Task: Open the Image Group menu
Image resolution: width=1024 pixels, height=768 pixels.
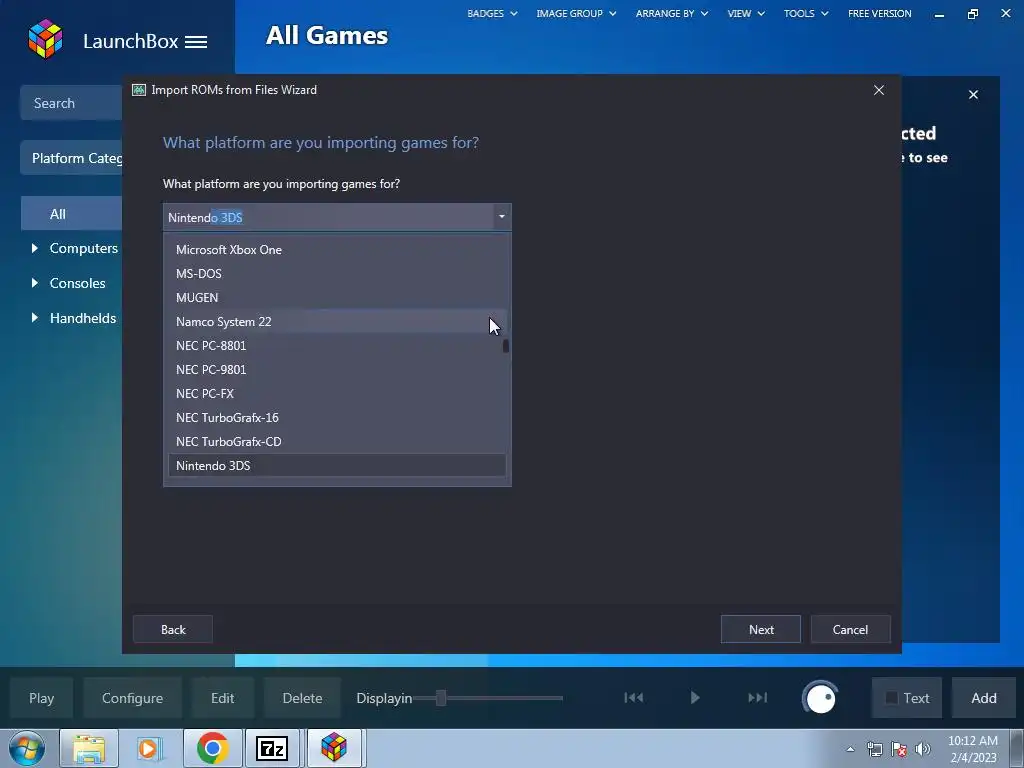Action: 576,13
